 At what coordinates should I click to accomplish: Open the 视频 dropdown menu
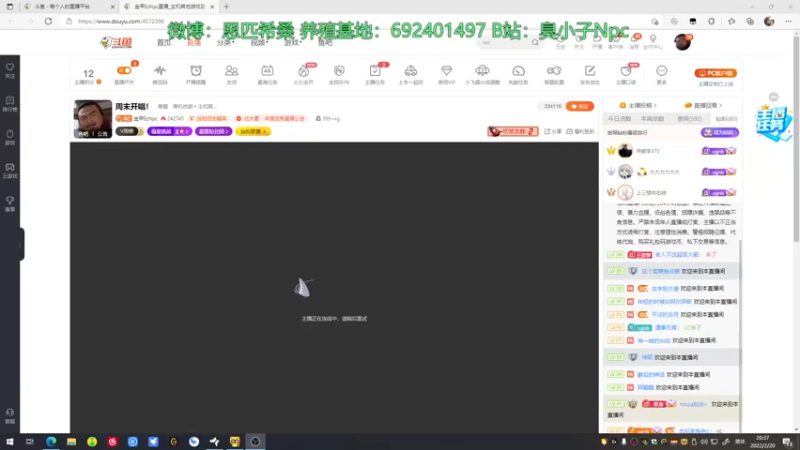pos(259,42)
